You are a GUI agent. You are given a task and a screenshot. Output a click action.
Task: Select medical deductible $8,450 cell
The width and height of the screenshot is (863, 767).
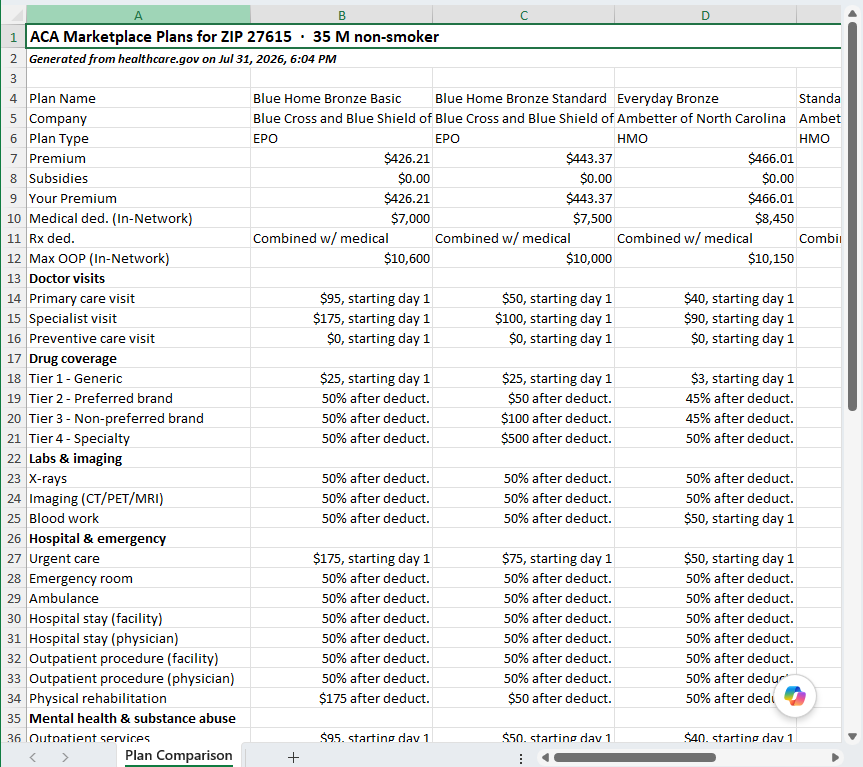(706, 218)
